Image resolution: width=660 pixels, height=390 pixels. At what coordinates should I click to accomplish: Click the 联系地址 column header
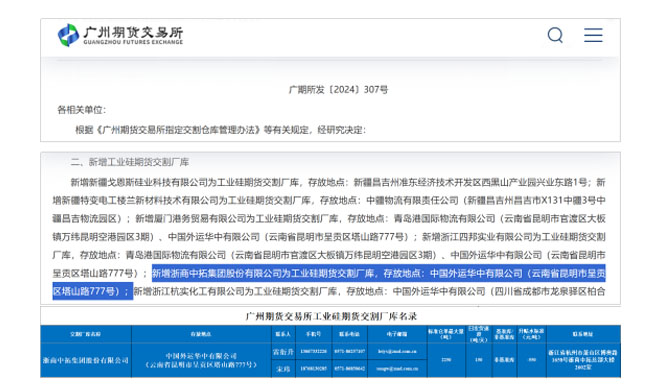583,334
